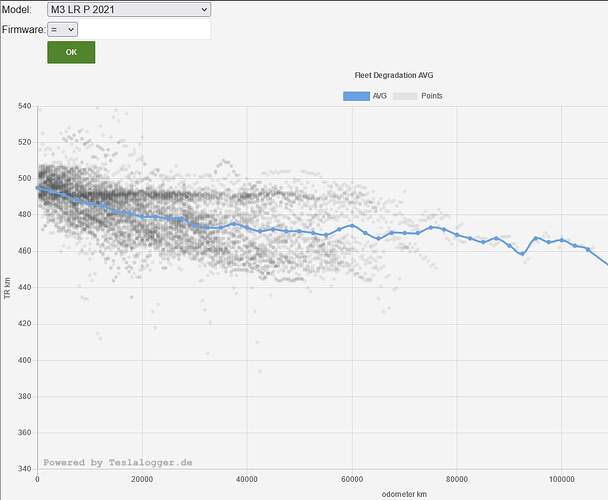The width and height of the screenshot is (608, 500).
Task: Click the AVG legend label
Action: click(380, 96)
